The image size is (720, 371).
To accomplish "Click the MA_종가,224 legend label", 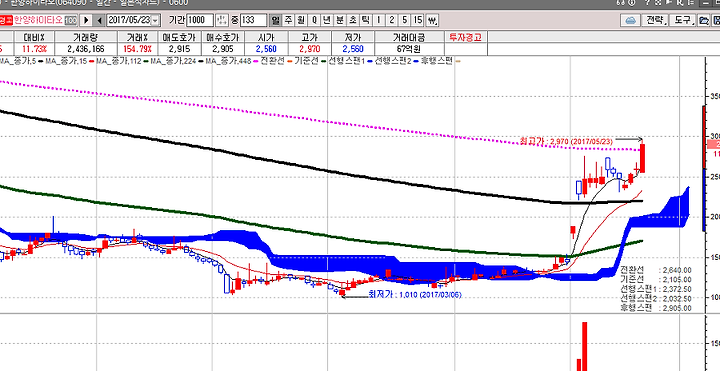I will (173, 61).
